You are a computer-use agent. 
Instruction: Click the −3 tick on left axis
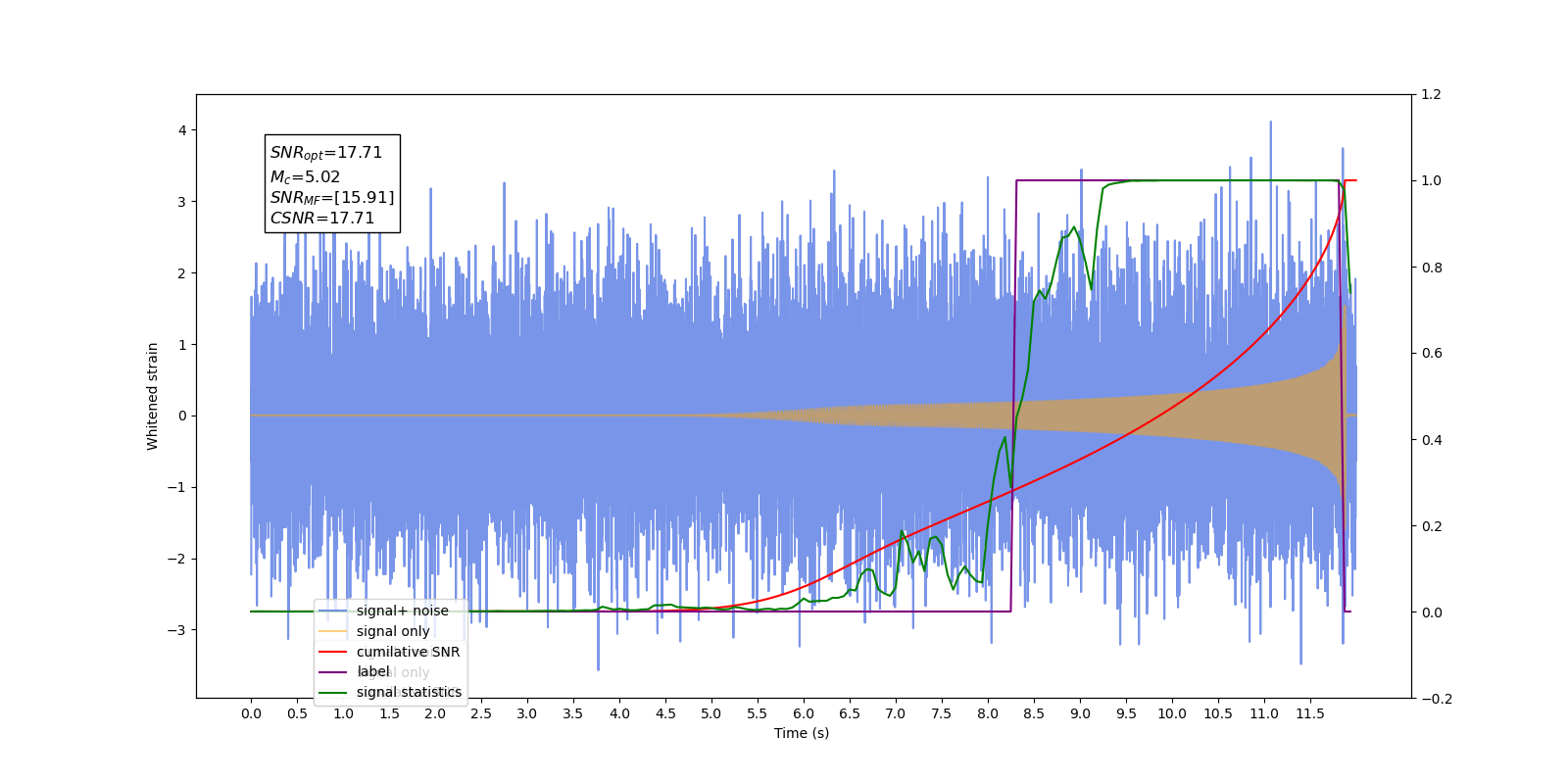[x=177, y=630]
